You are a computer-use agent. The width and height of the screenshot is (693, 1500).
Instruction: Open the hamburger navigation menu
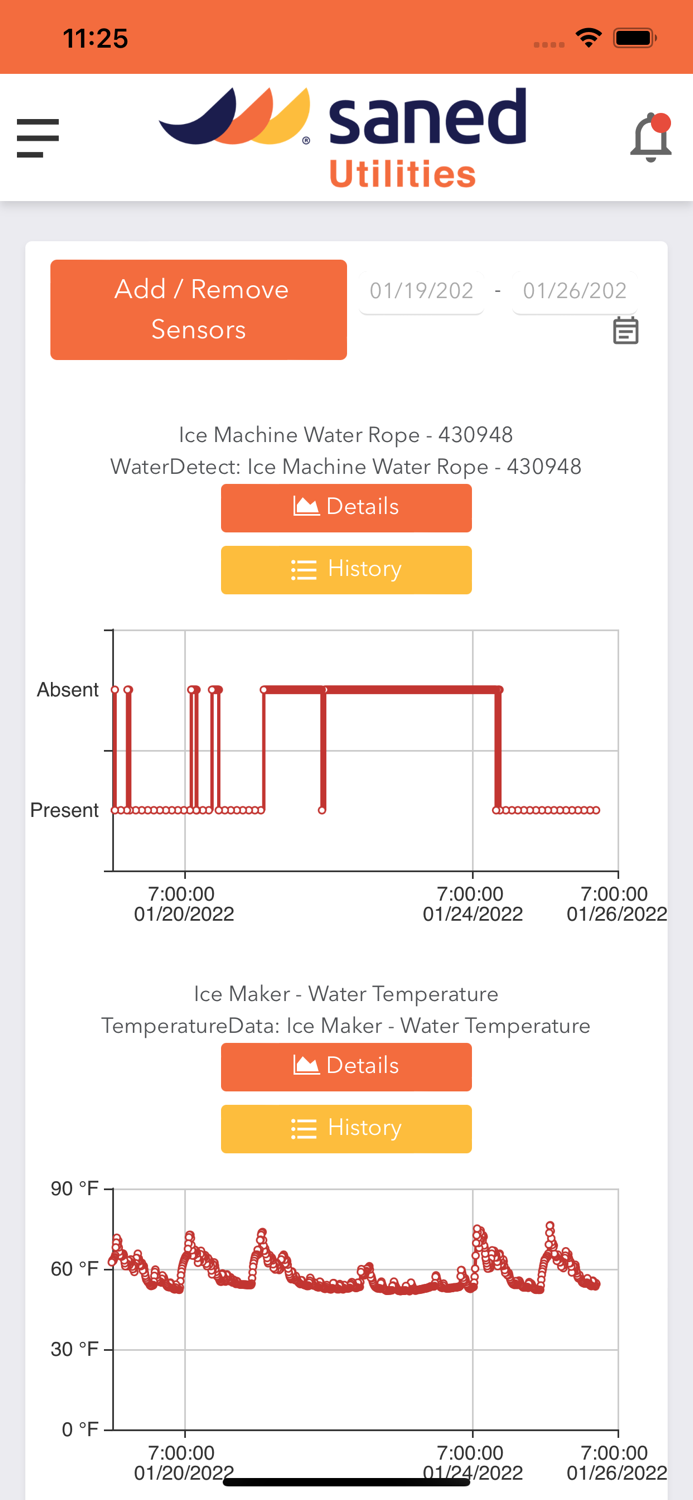[37, 138]
